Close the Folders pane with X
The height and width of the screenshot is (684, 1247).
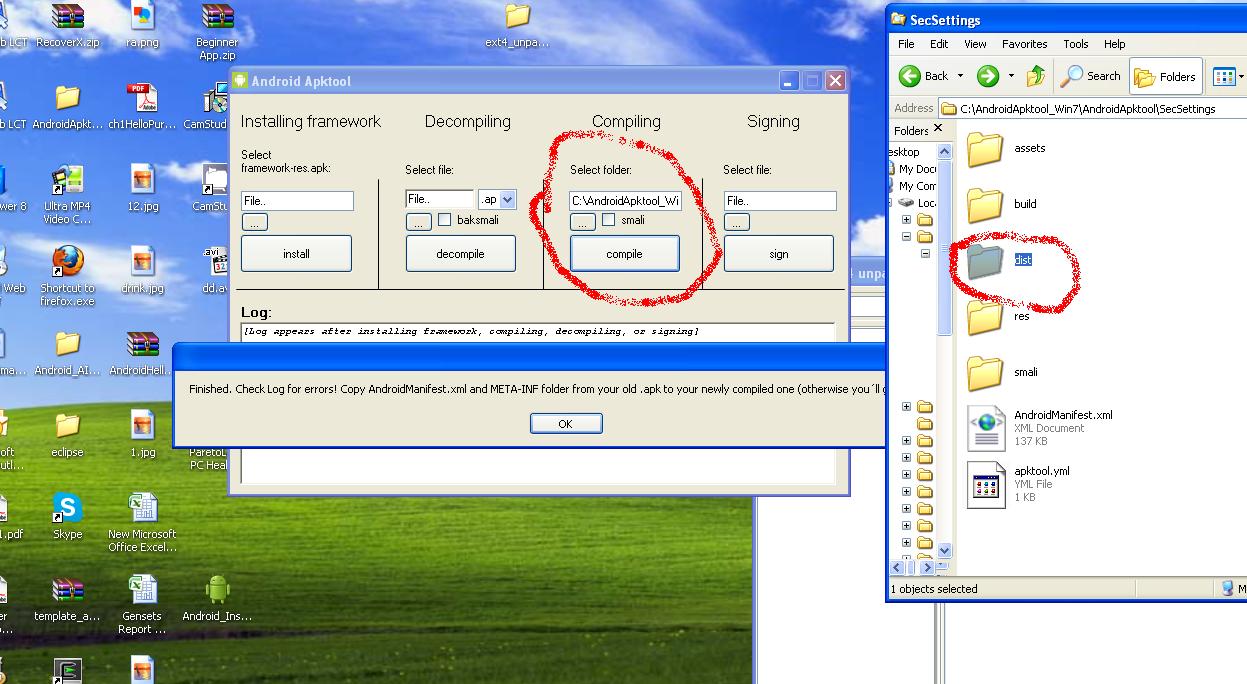click(938, 128)
